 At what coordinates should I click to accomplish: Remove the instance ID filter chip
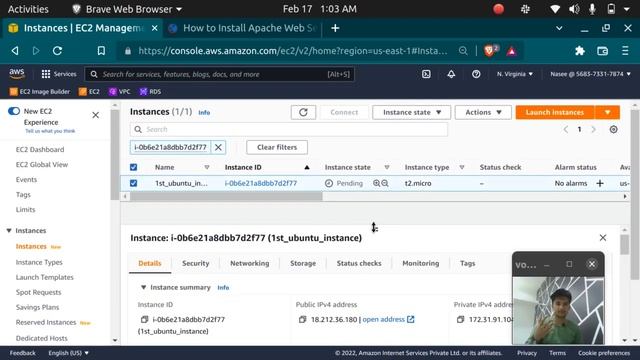tap(218, 147)
